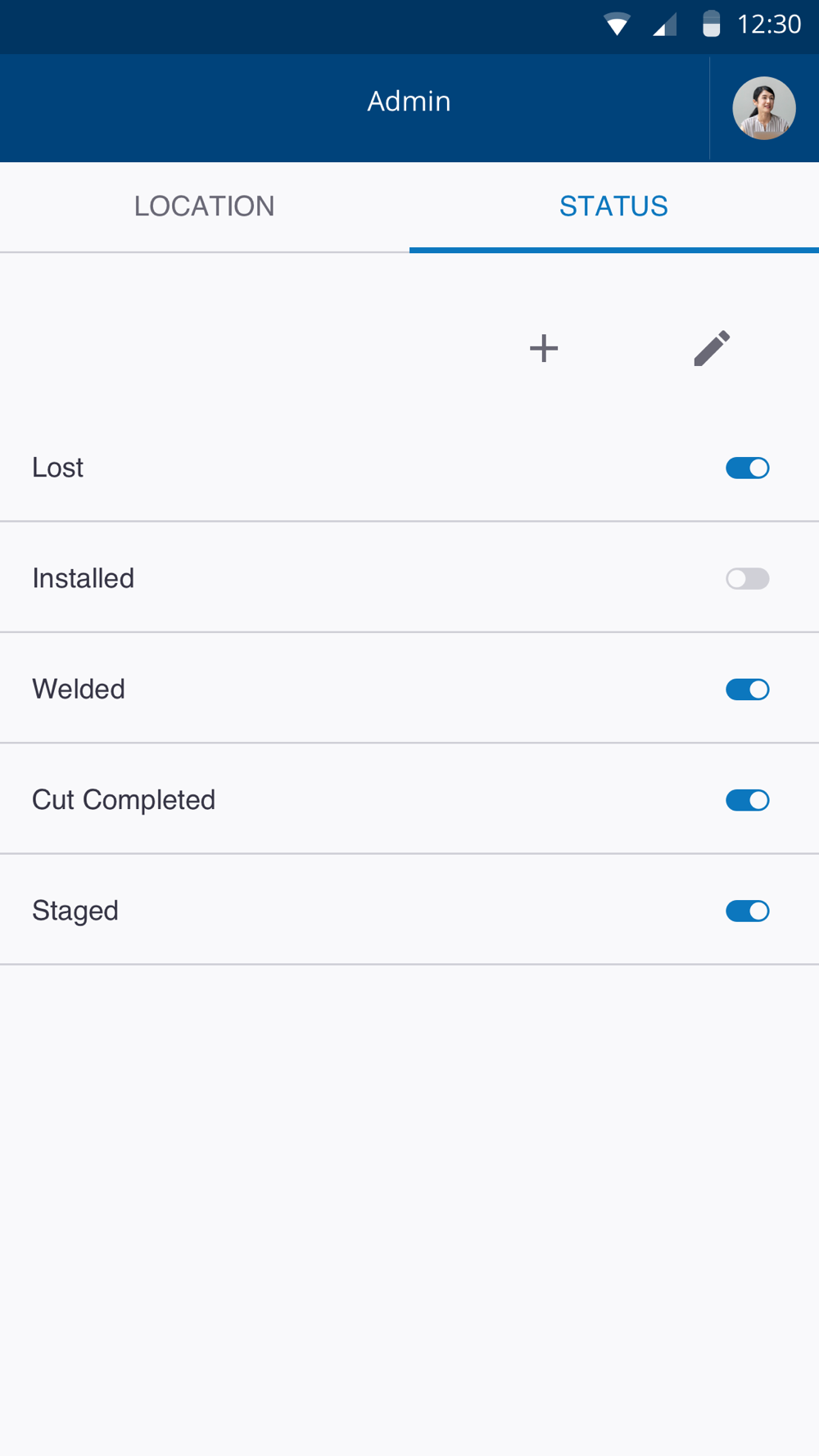Viewport: 819px width, 1456px height.
Task: Select the Staged status label
Action: coord(75,911)
